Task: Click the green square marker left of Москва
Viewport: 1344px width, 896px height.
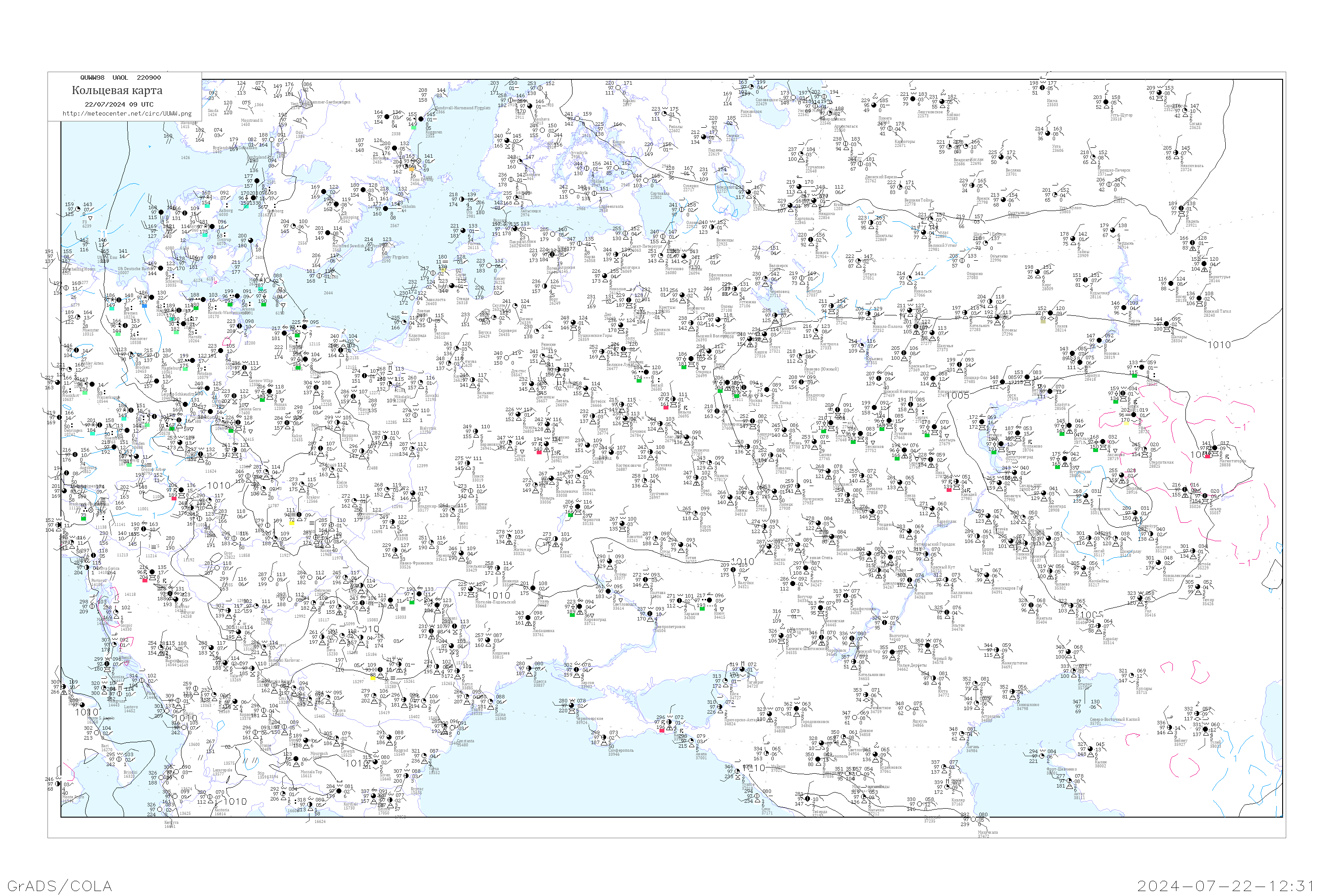Action: [737, 396]
